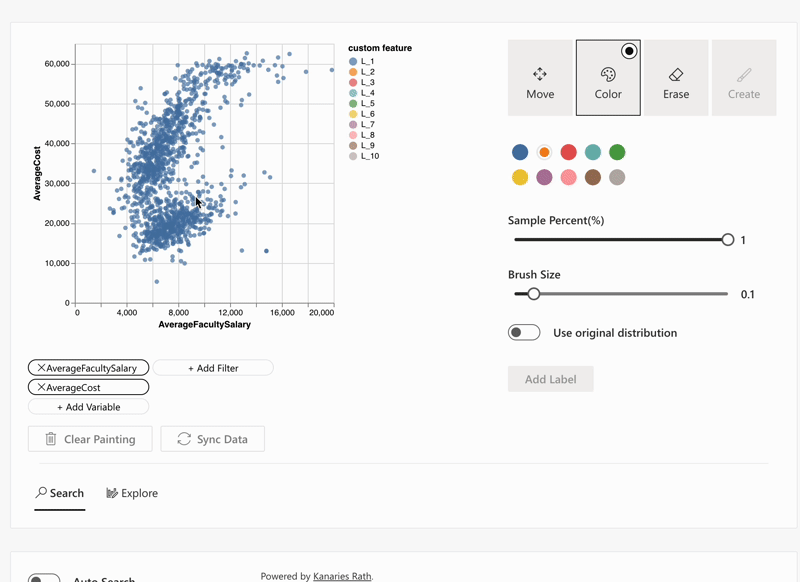Click the Add Label button
The width and height of the screenshot is (800, 582).
[551, 379]
